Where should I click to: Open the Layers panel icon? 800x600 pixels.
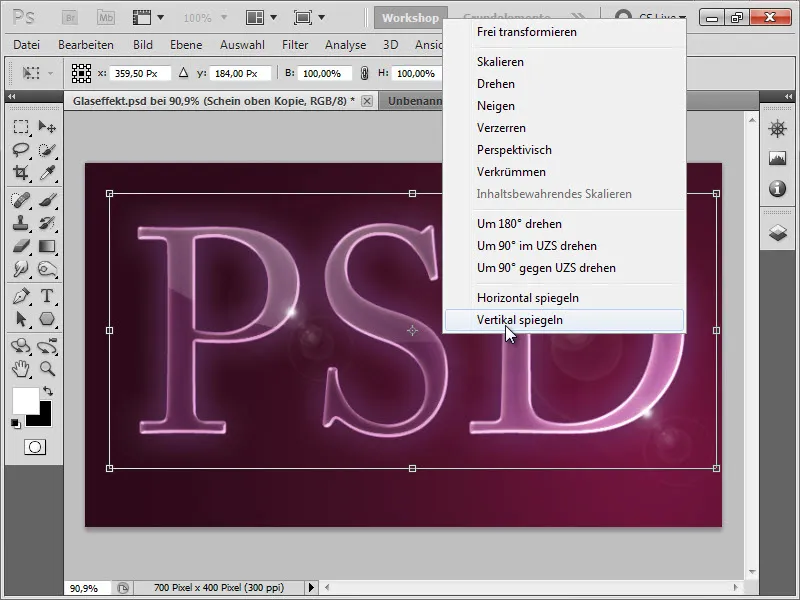click(777, 231)
